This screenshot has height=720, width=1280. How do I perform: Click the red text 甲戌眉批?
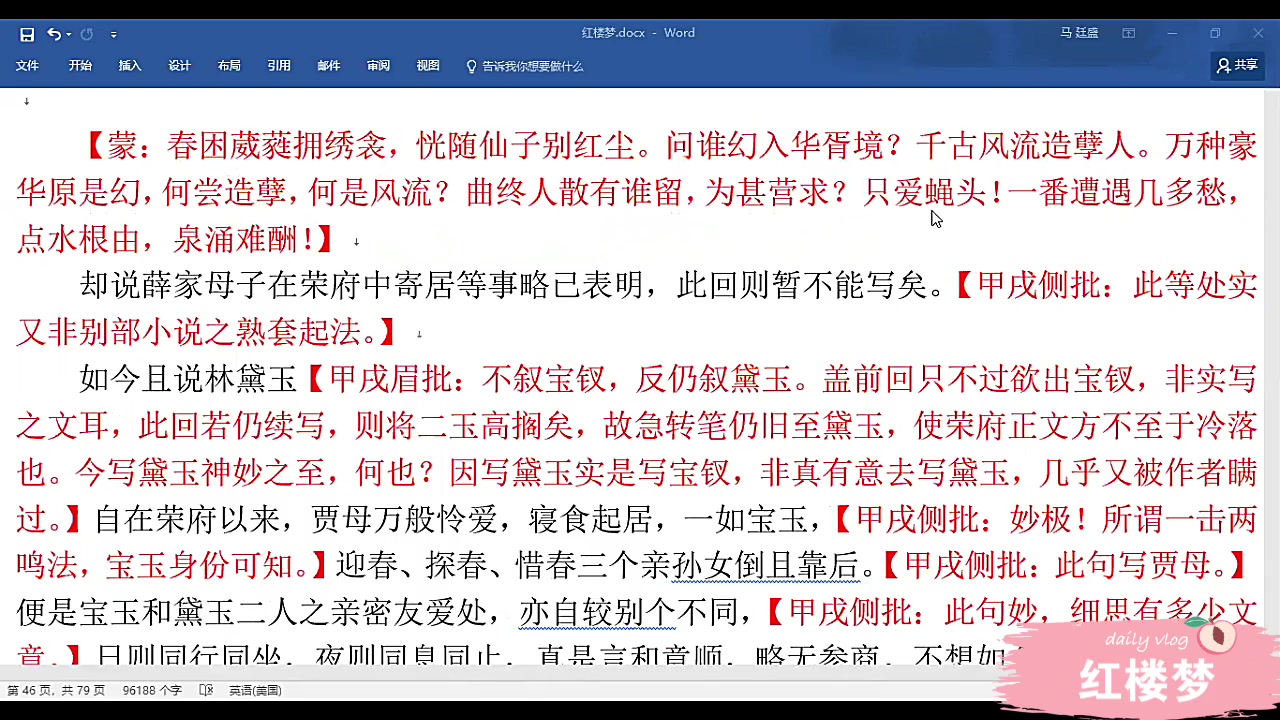391,379
